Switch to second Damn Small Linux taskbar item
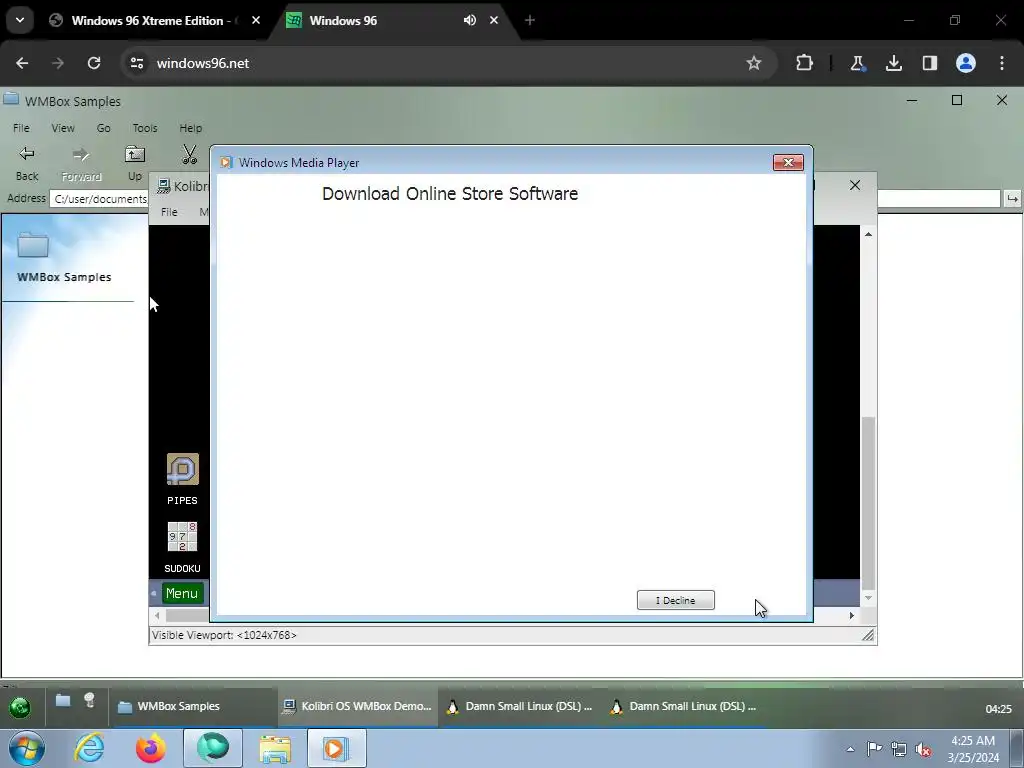1024x768 pixels. [x=684, y=707]
